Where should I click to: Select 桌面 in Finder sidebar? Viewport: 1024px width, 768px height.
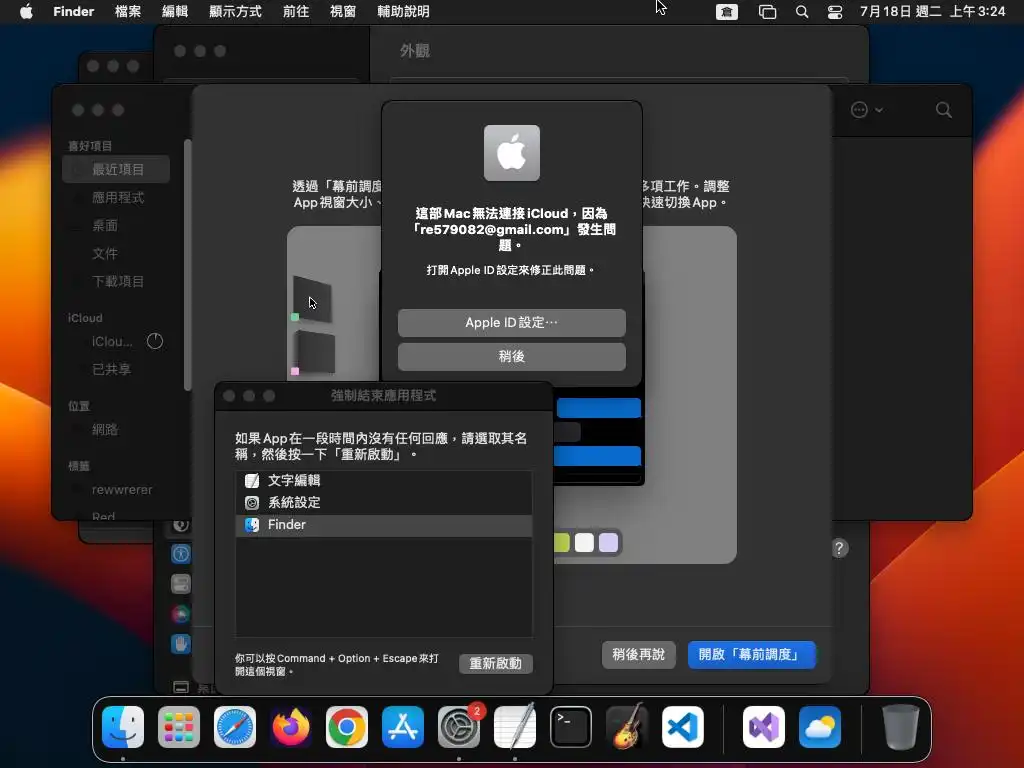tap(116, 225)
